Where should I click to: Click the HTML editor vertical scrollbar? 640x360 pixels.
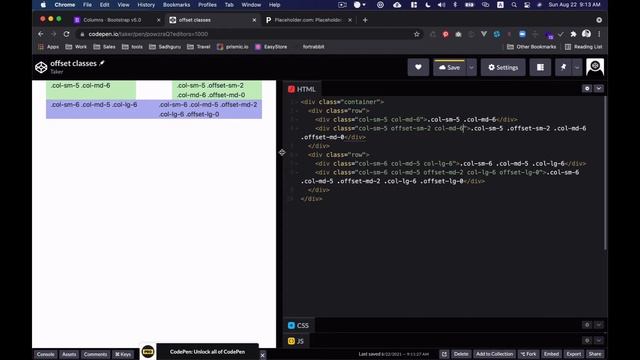605,173
